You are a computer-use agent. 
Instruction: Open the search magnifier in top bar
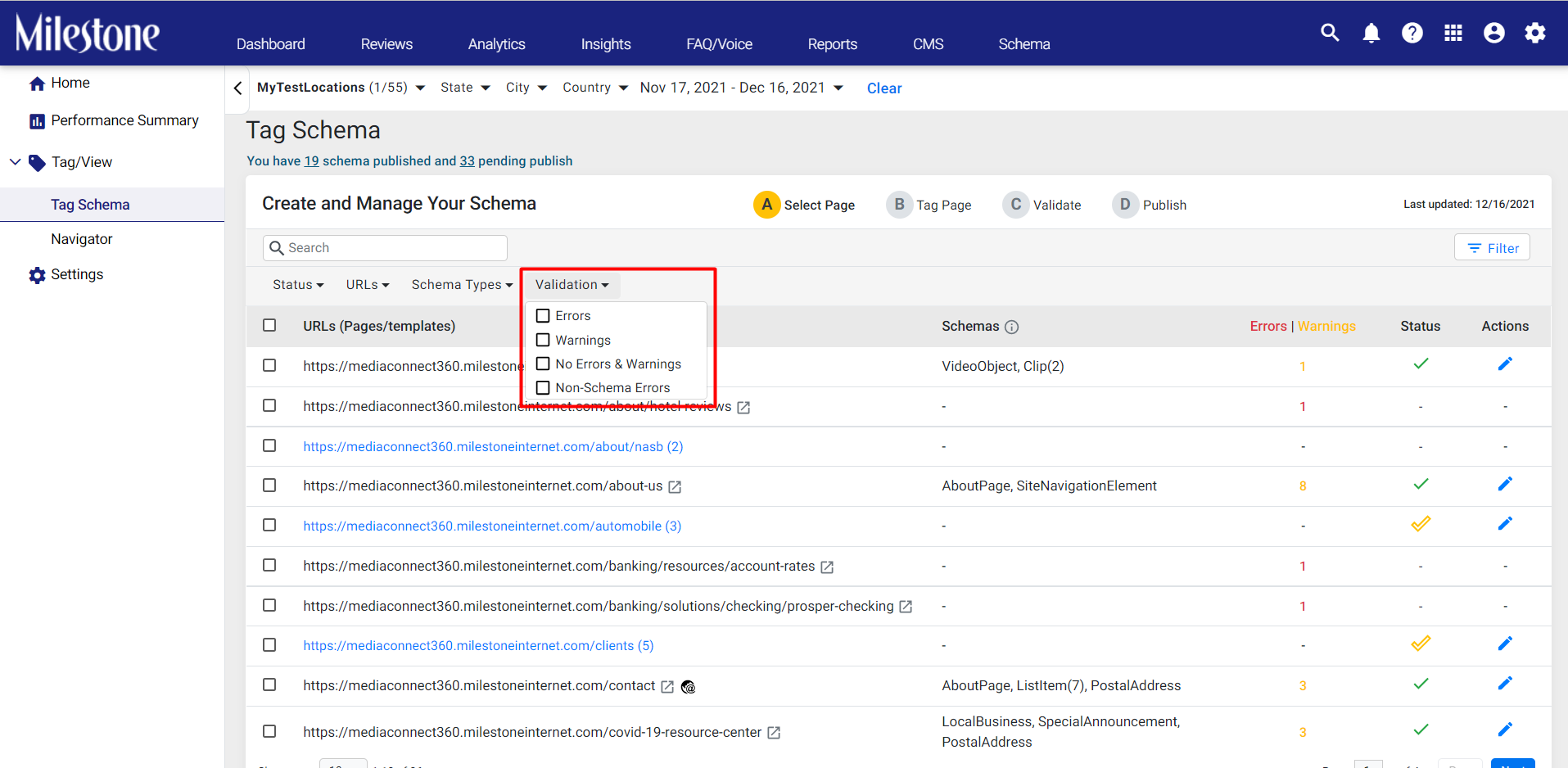pos(1330,33)
